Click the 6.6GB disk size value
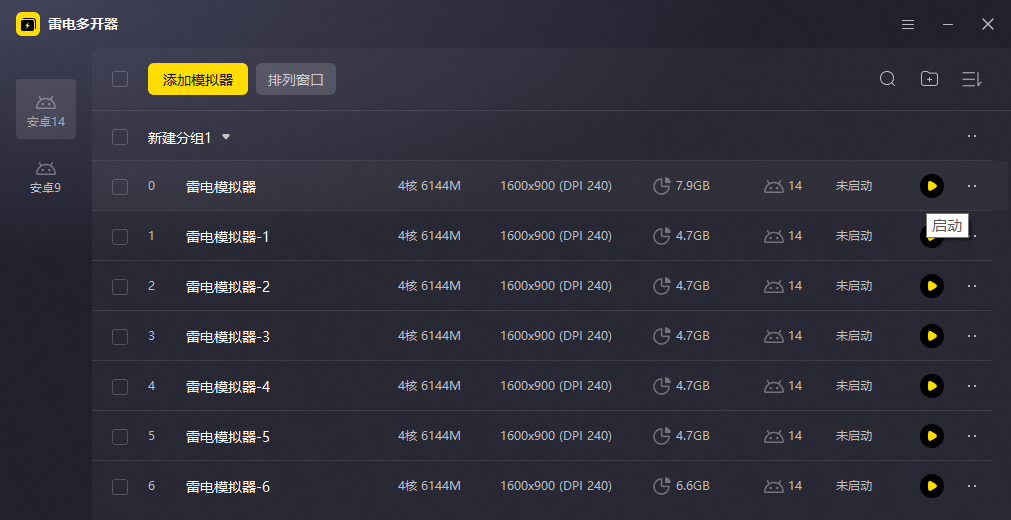 (x=692, y=486)
